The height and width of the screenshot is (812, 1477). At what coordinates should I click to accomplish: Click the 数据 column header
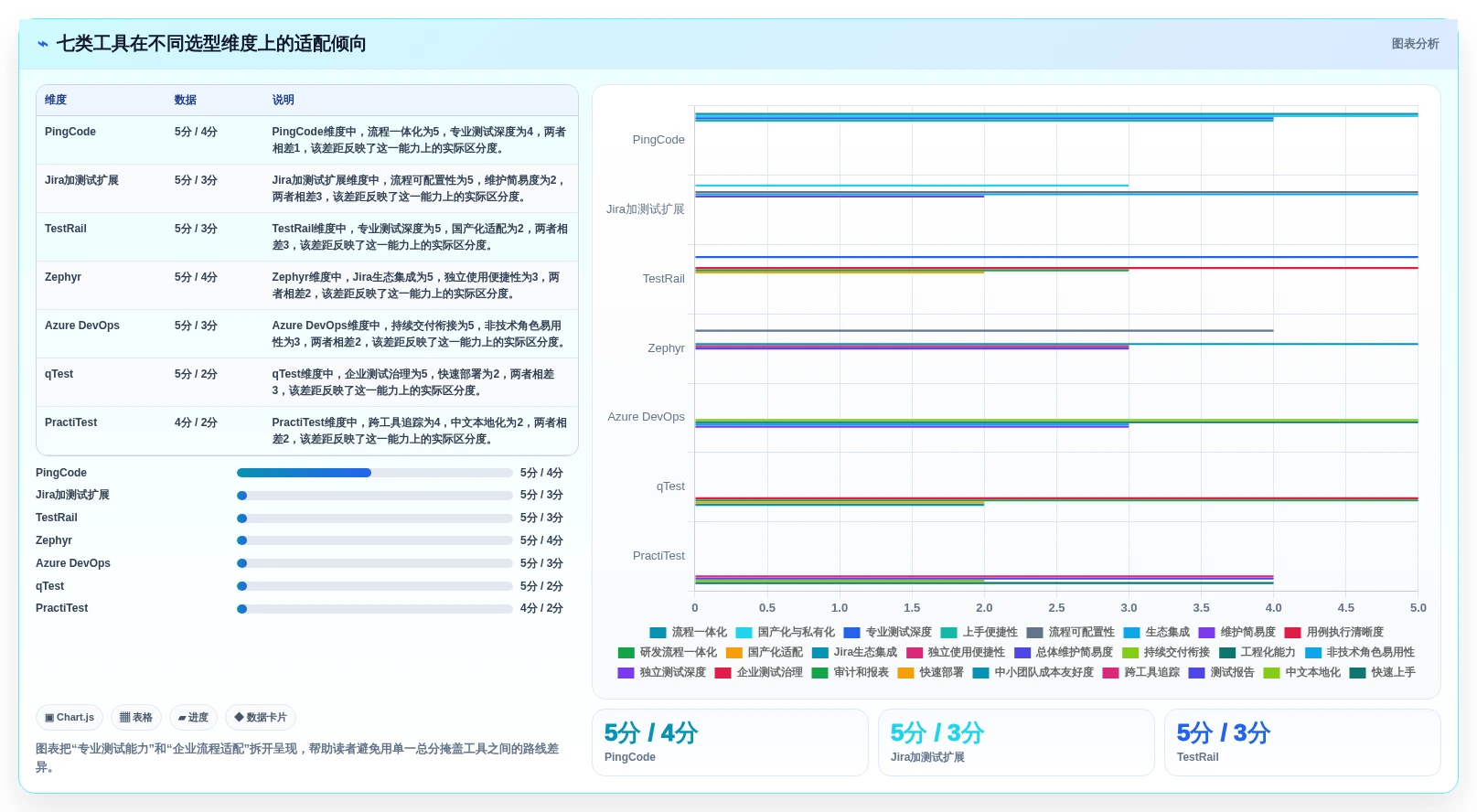click(186, 100)
